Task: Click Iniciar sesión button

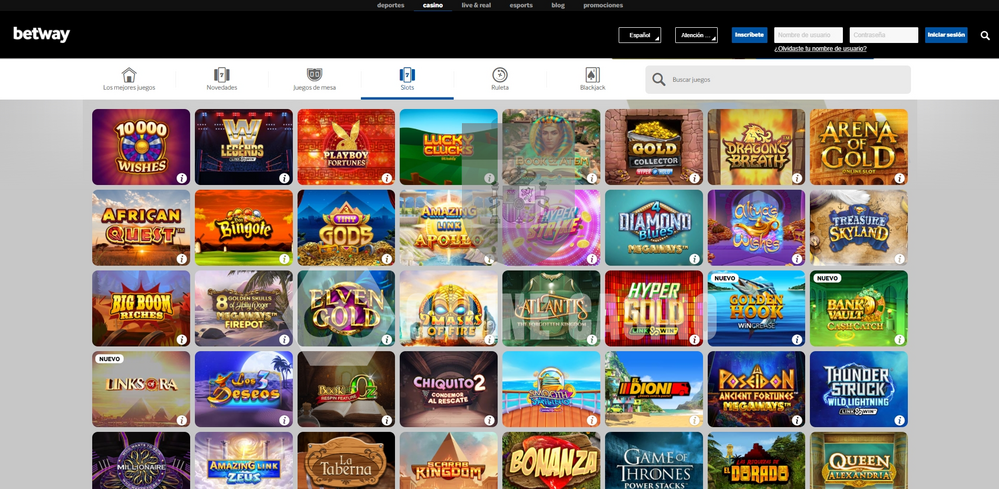Action: click(x=946, y=35)
